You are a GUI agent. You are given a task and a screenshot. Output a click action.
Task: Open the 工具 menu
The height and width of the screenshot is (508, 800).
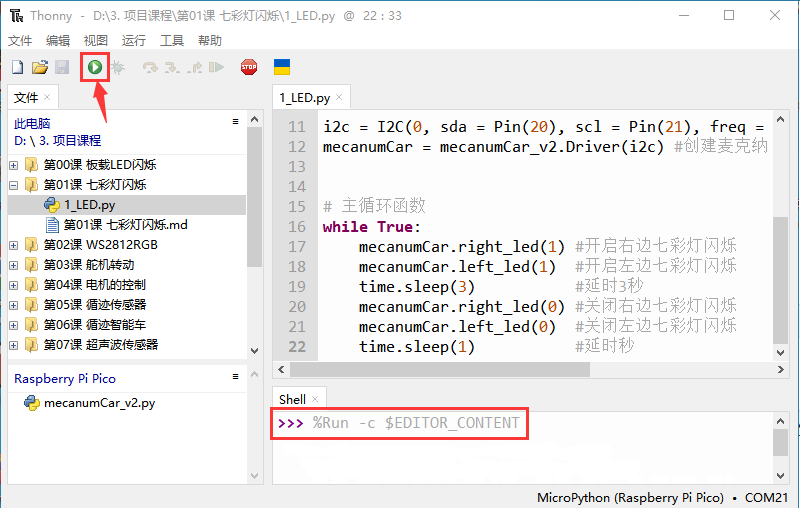coord(171,40)
